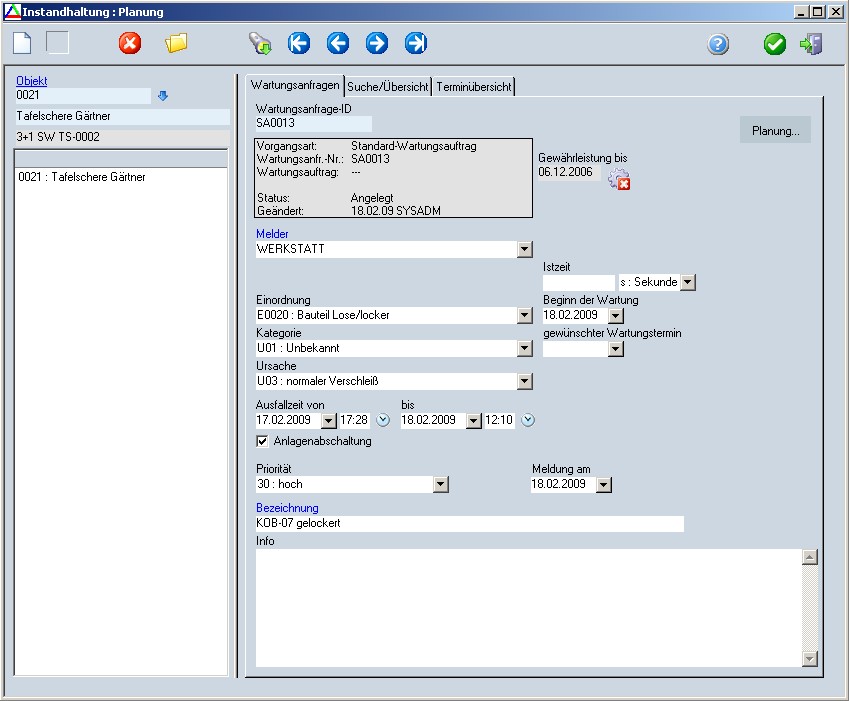This screenshot has height=701, width=849.
Task: Click the red delete icon in toolbar
Action: (x=130, y=43)
